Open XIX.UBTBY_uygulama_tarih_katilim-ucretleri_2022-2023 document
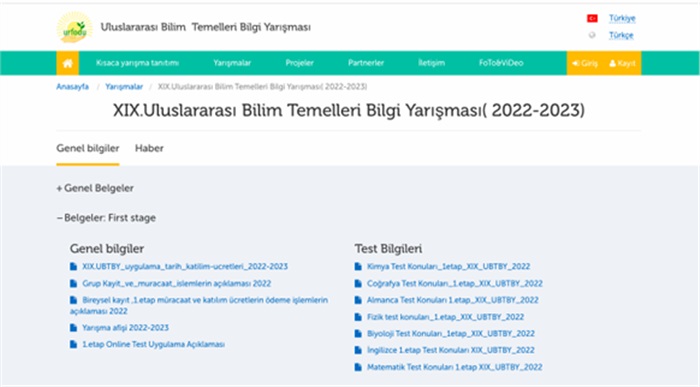700x387 pixels. point(185,266)
